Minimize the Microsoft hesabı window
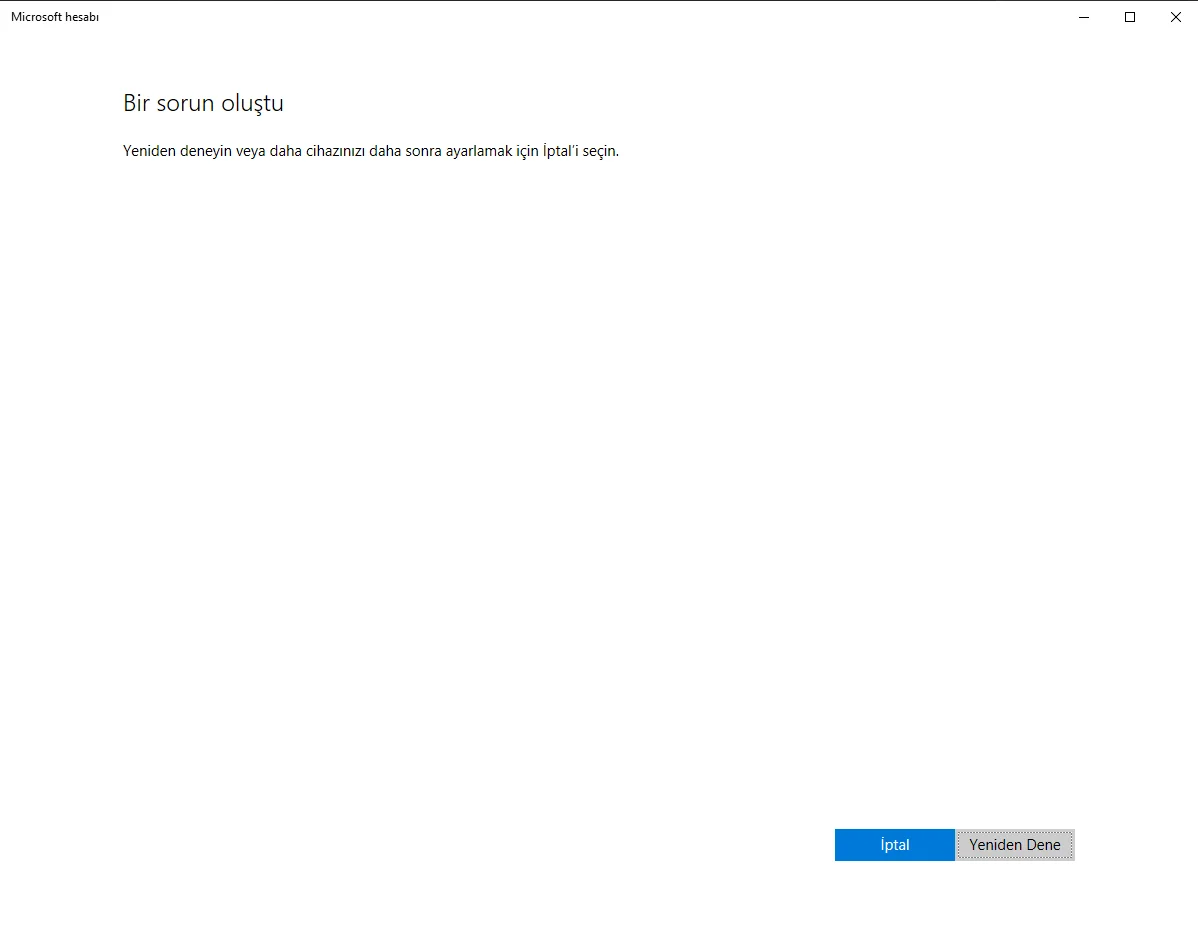 (x=1083, y=17)
